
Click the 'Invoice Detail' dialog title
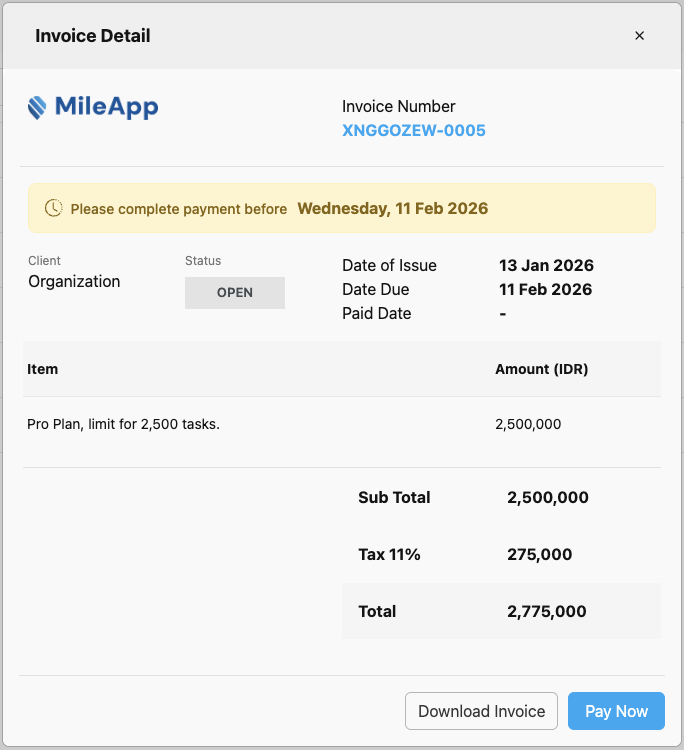coord(93,36)
